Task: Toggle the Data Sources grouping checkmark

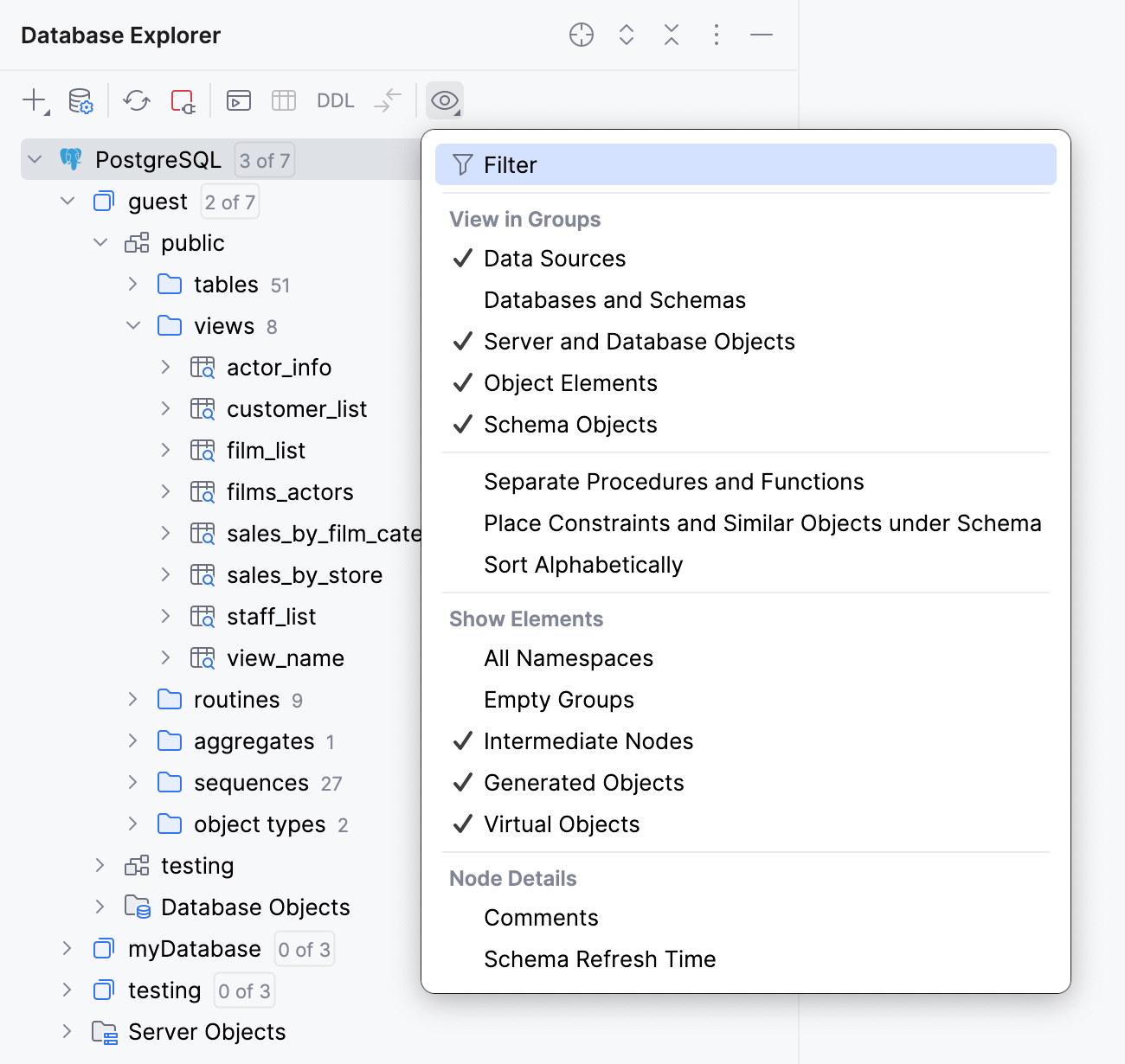Action: point(554,258)
